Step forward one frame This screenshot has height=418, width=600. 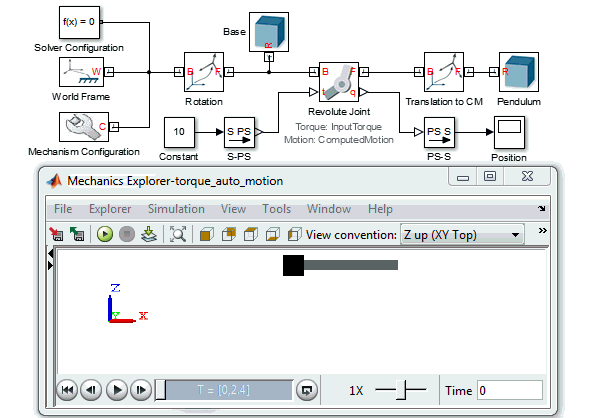(x=140, y=390)
